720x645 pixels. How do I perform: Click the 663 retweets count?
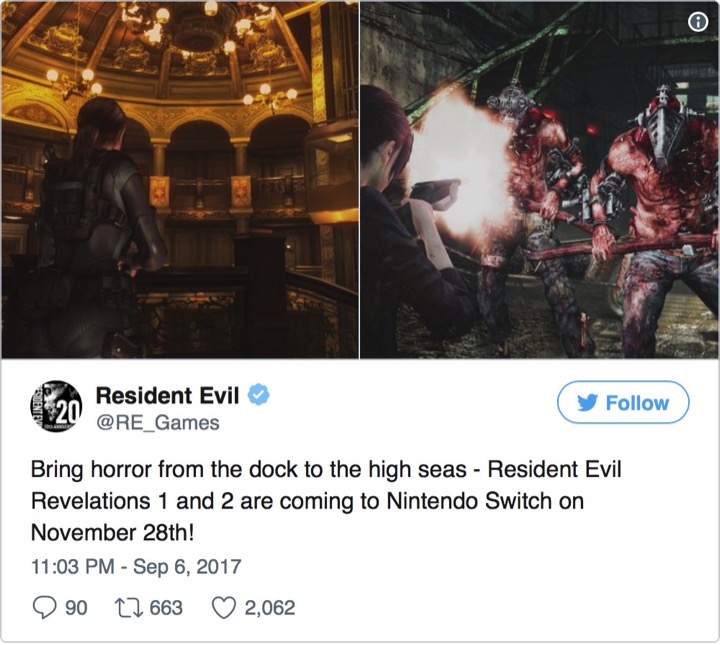coord(166,608)
